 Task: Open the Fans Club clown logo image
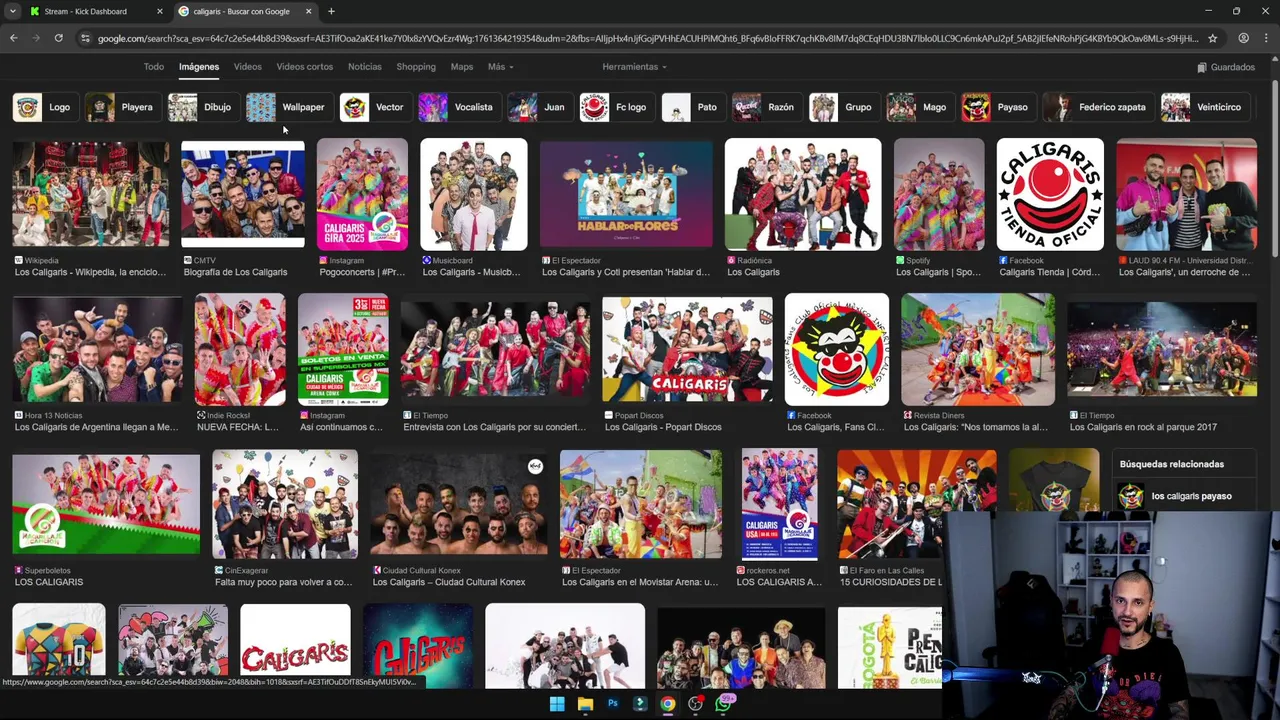point(837,349)
